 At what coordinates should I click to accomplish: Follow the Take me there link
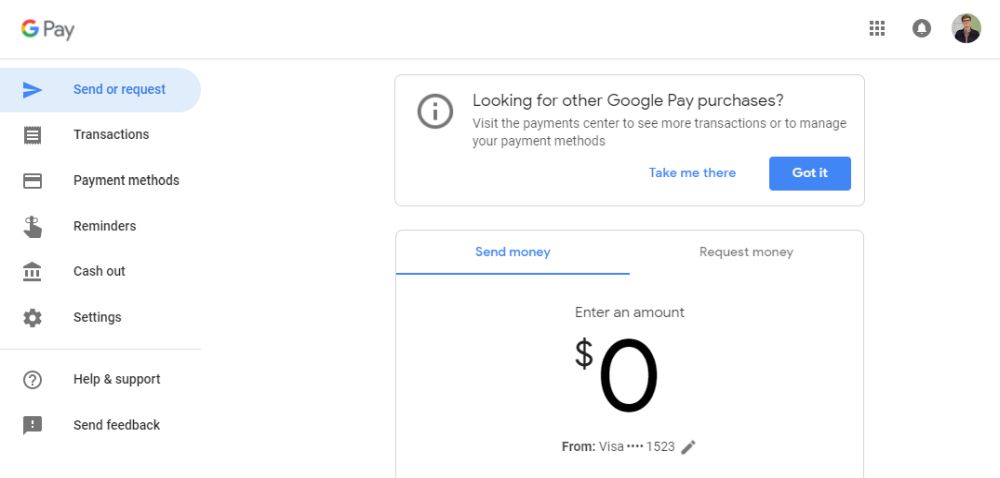coord(692,173)
